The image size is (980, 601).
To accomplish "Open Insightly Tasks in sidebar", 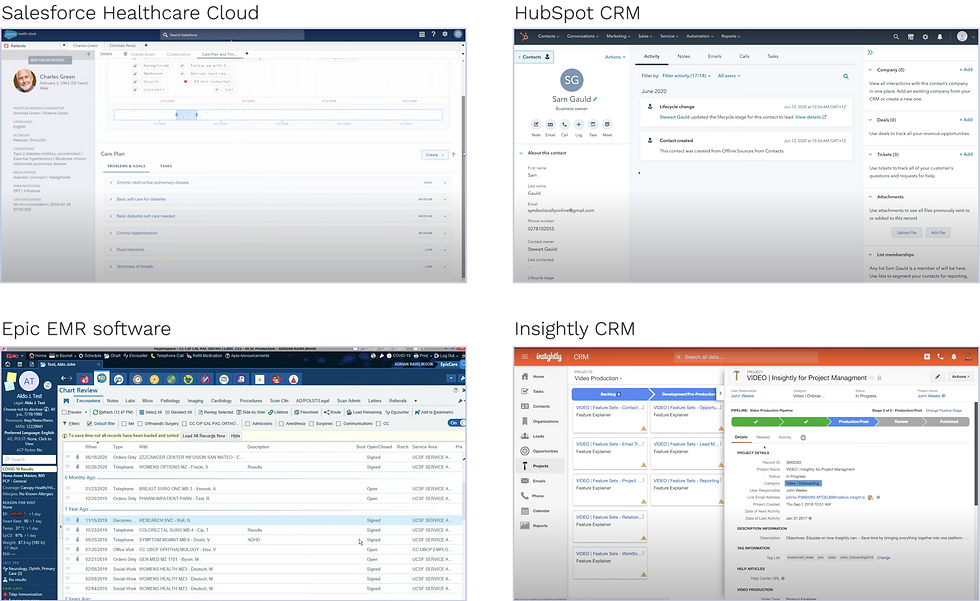I will (x=533, y=391).
